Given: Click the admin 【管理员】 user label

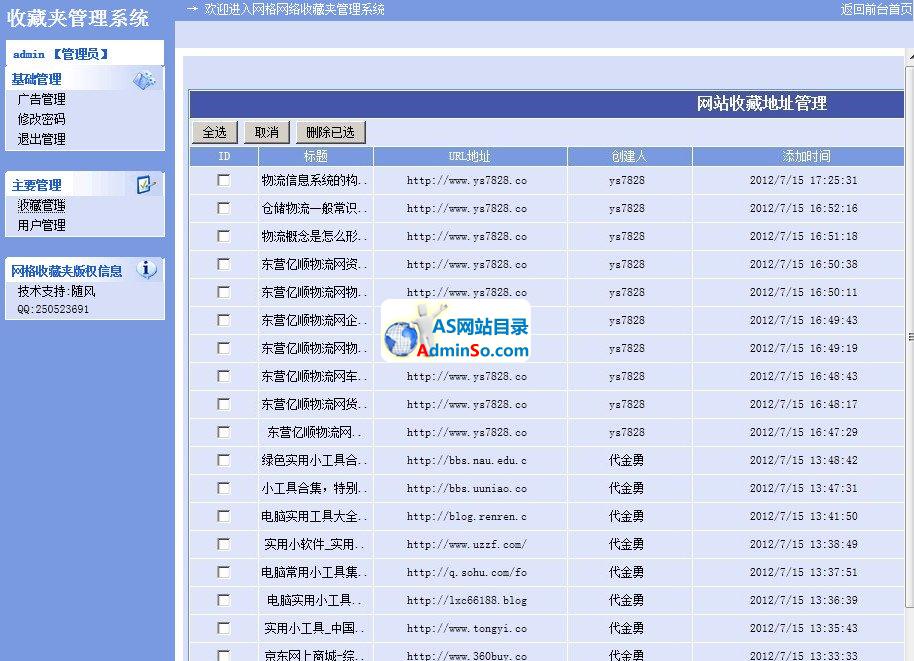Looking at the screenshot, I should [x=61, y=54].
